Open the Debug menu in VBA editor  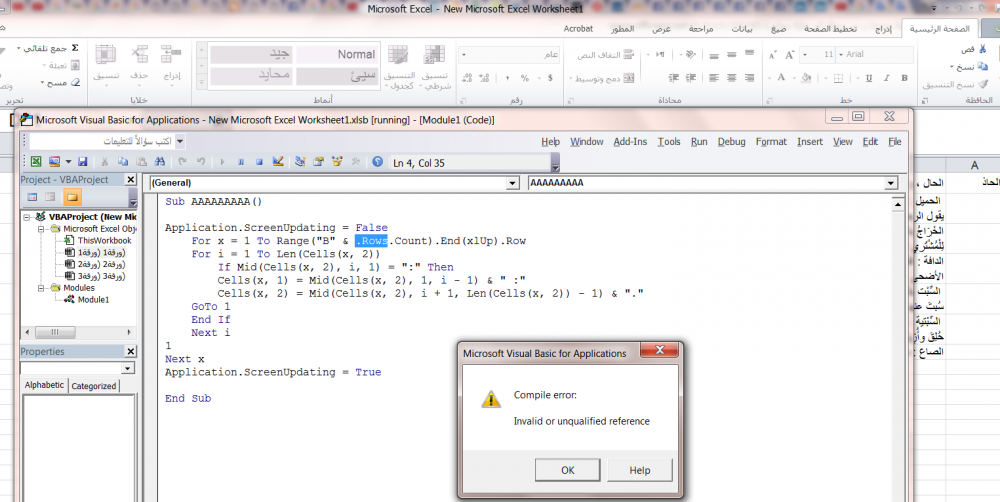tap(732, 142)
